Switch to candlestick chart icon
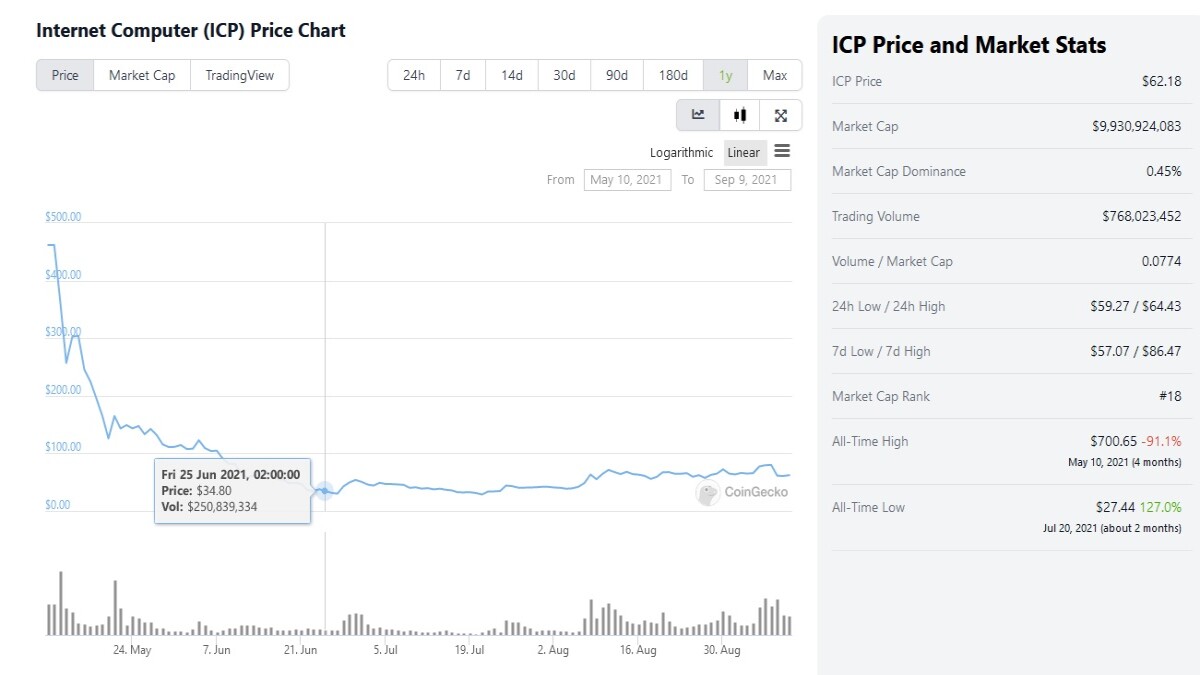 click(x=740, y=115)
